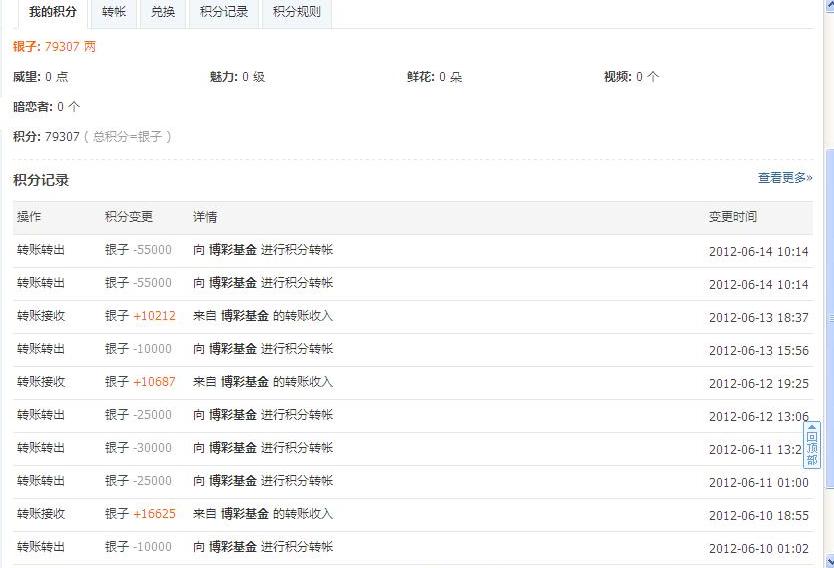The width and height of the screenshot is (834, 568).
Task: Open 博彩基金 in the +16625 row
Action: (x=245, y=514)
